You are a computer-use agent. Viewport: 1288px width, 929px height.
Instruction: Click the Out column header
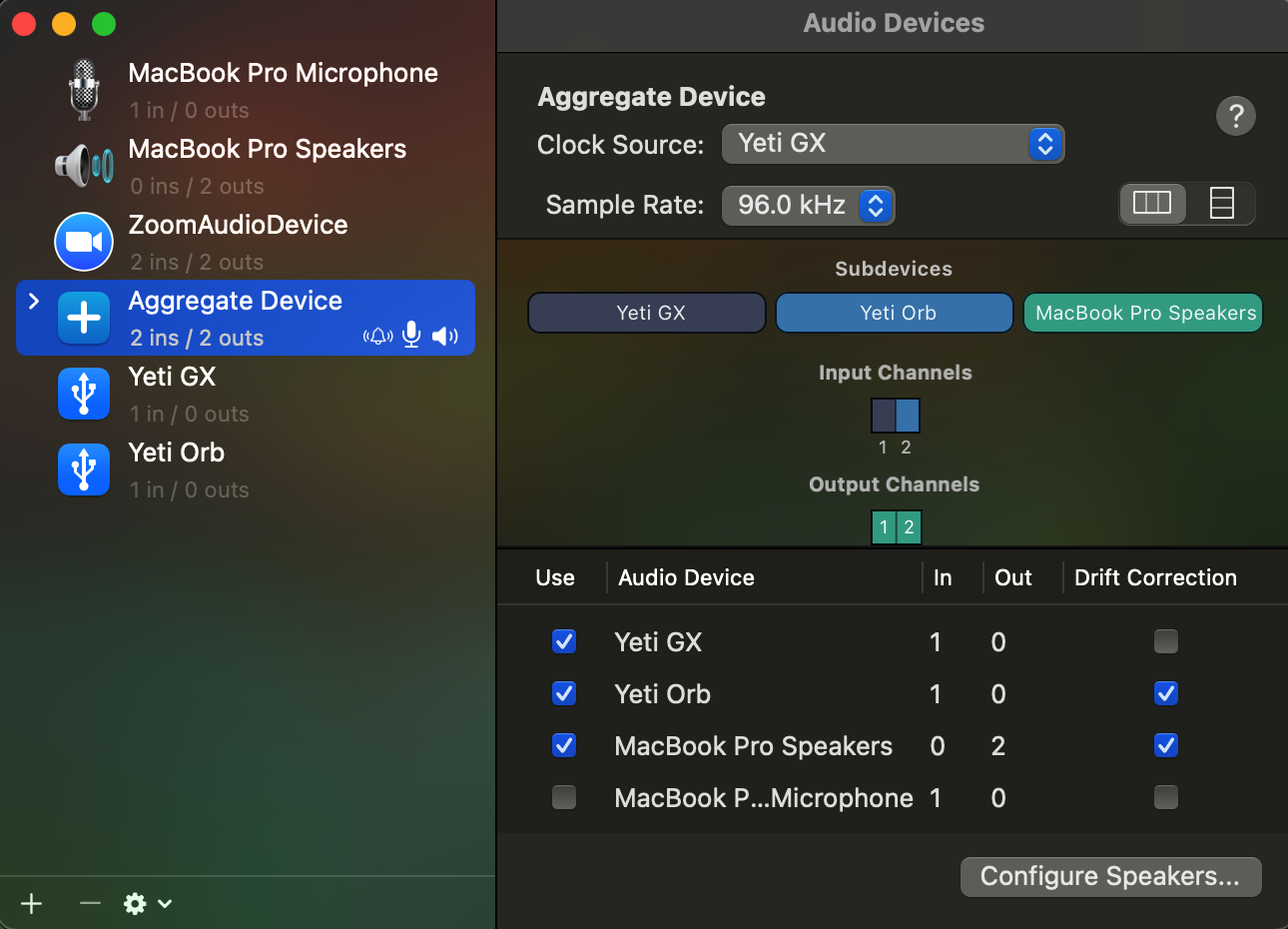(1013, 577)
